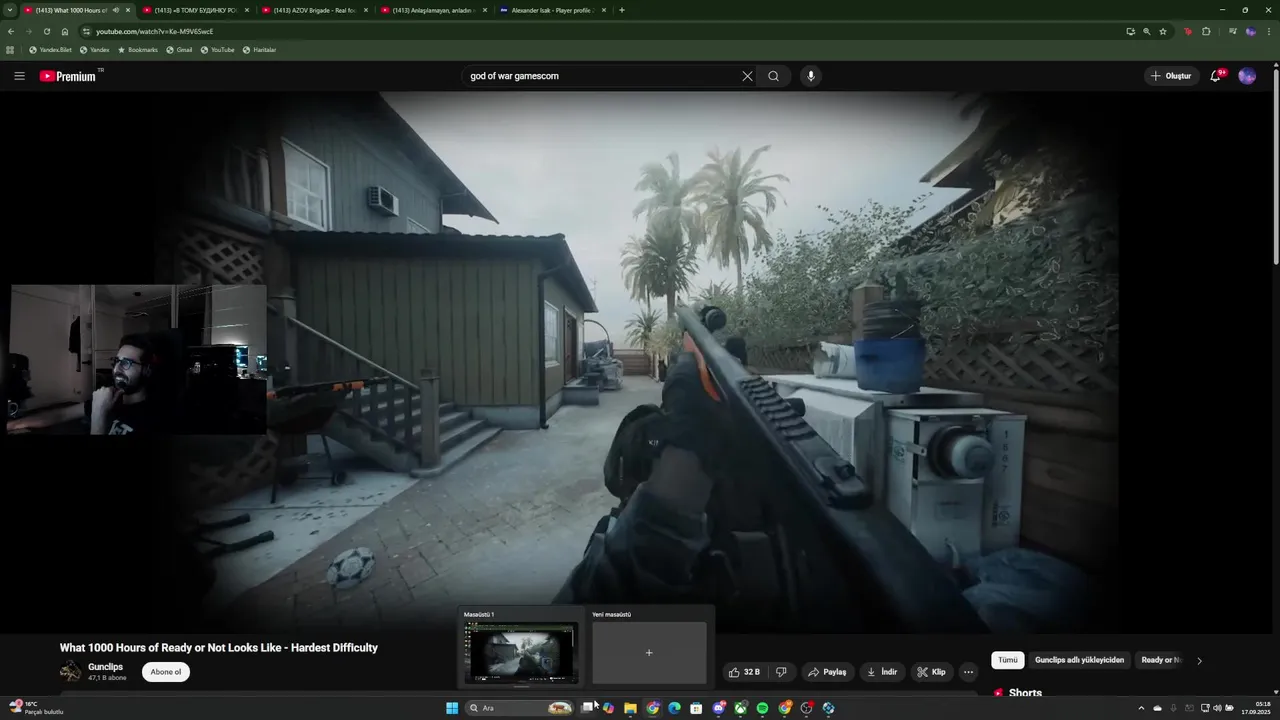The width and height of the screenshot is (1280, 720).
Task: Open more actions (three dots) under video
Action: [968, 672]
